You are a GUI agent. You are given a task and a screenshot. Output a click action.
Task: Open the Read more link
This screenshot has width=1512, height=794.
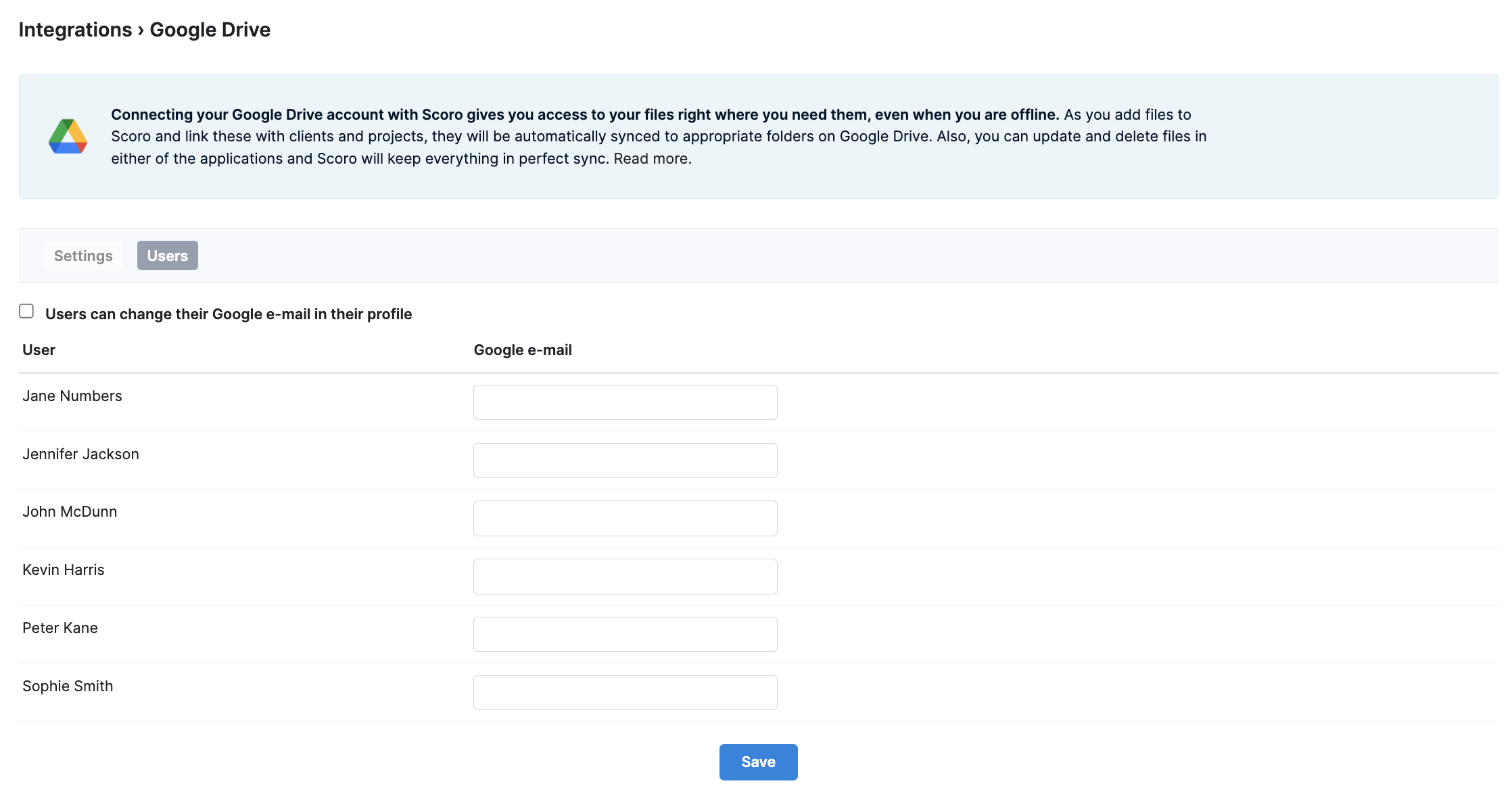click(x=652, y=159)
